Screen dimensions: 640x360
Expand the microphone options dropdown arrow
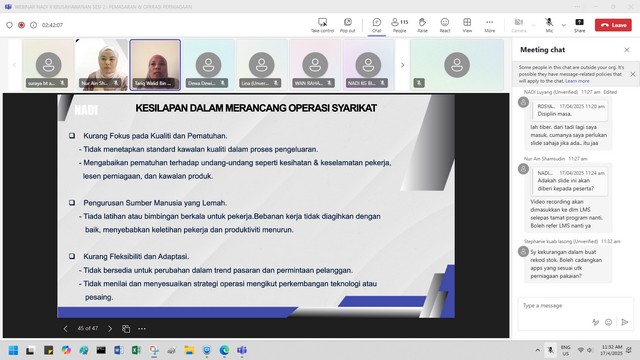[x=564, y=25]
